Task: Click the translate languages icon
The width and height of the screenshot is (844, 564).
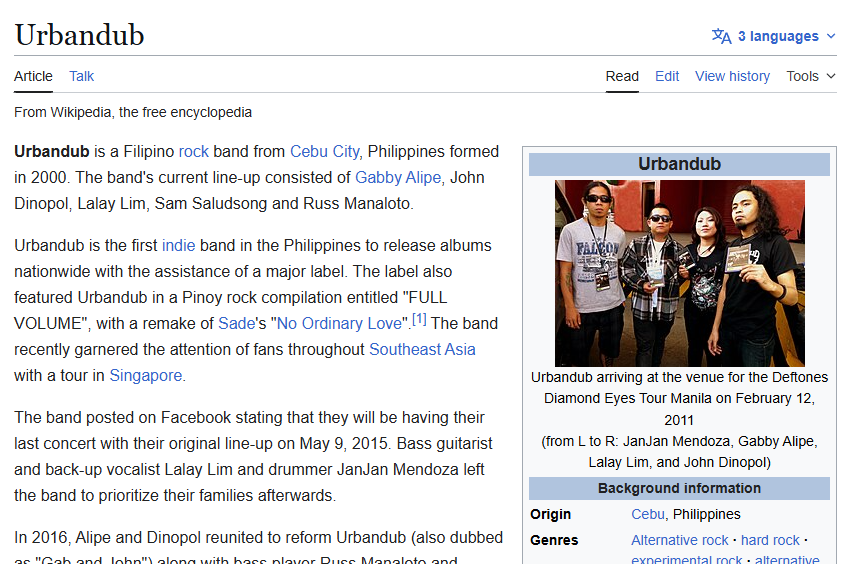Action: pos(721,36)
